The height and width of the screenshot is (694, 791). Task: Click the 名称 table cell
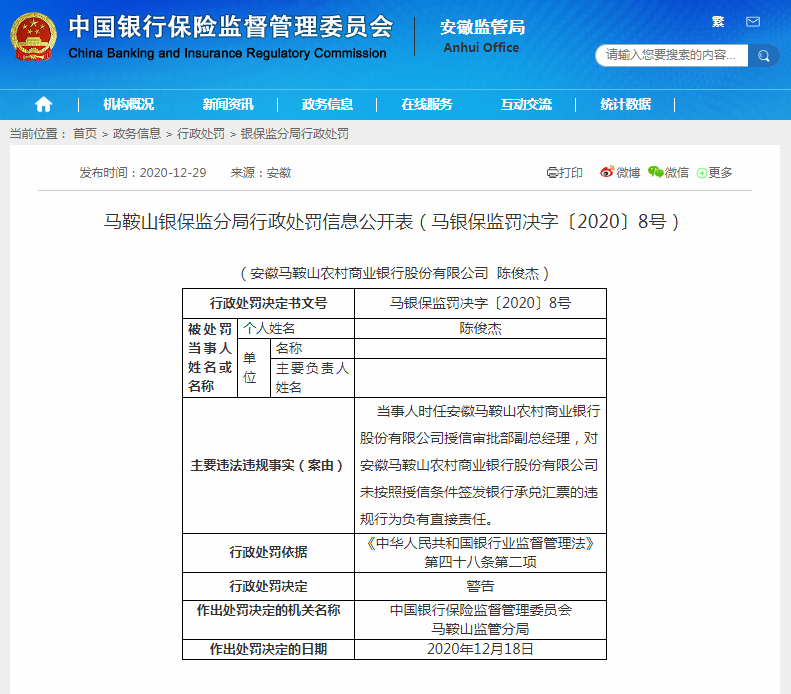[312, 348]
